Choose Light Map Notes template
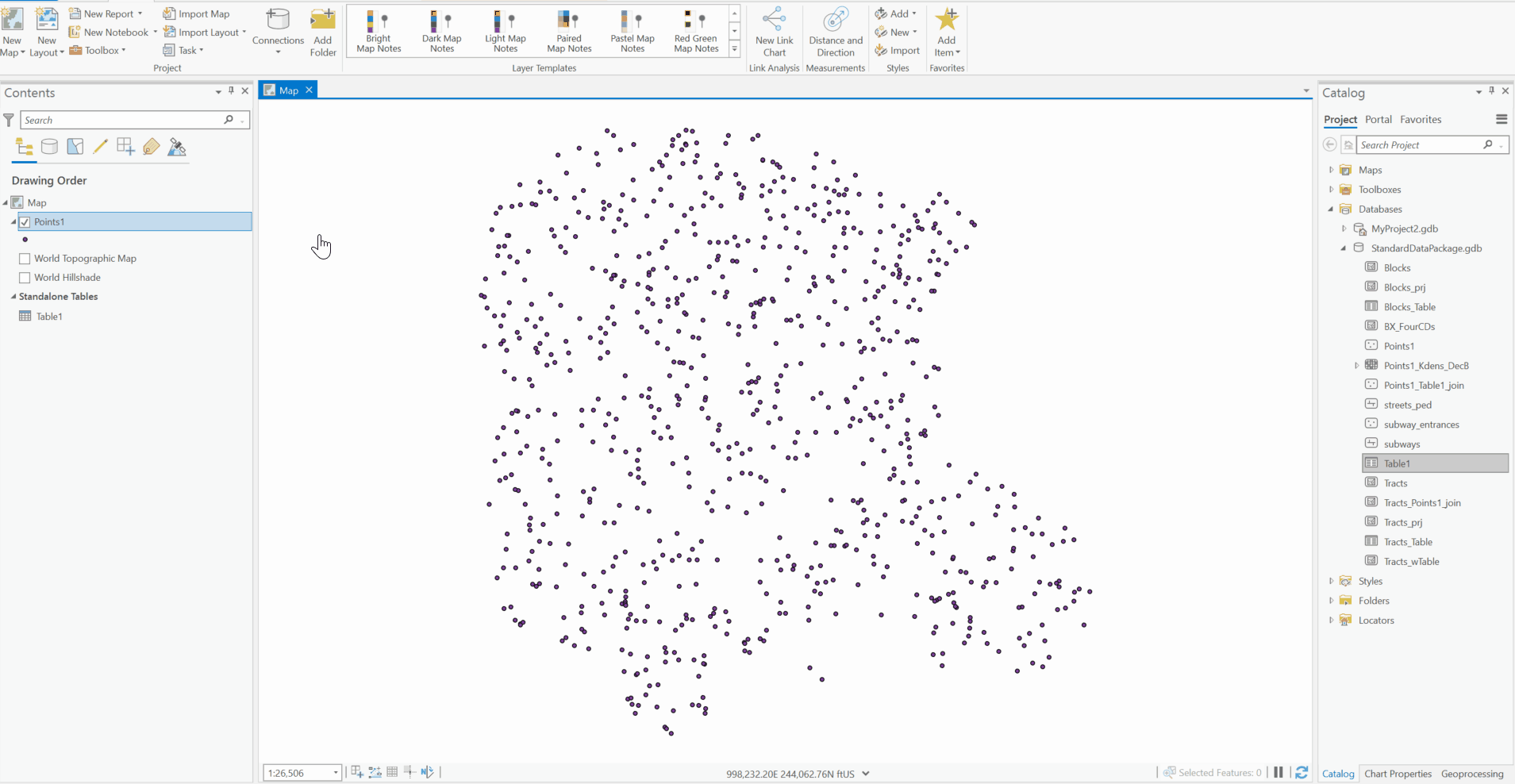The image size is (1515, 784). 506,32
